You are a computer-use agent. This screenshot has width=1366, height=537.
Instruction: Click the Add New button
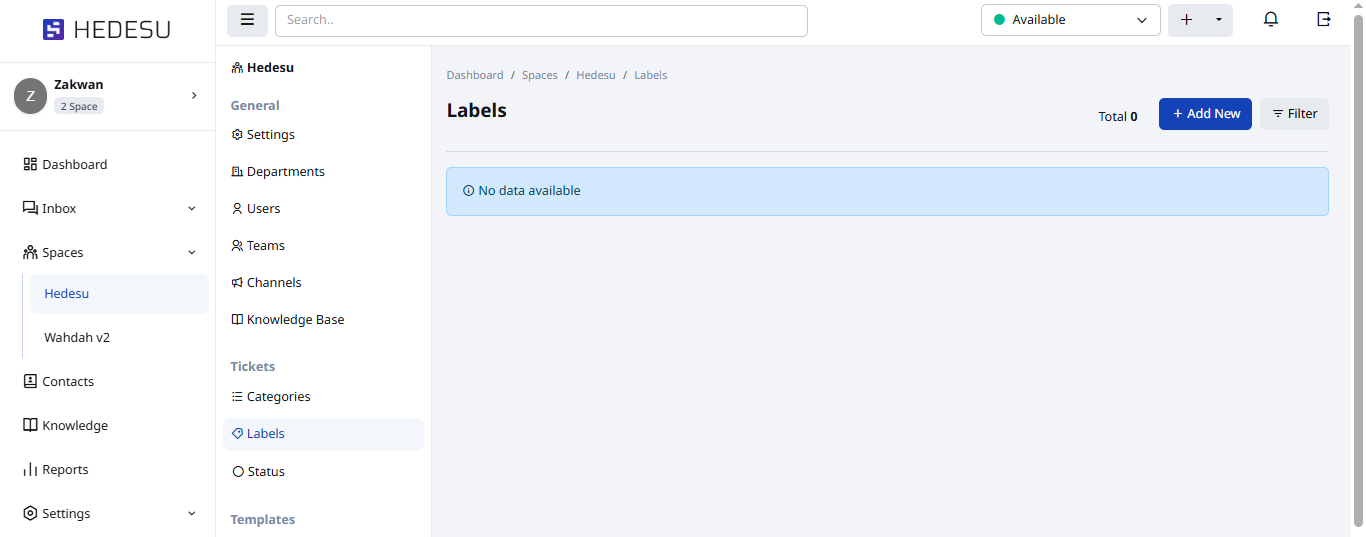click(x=1205, y=114)
